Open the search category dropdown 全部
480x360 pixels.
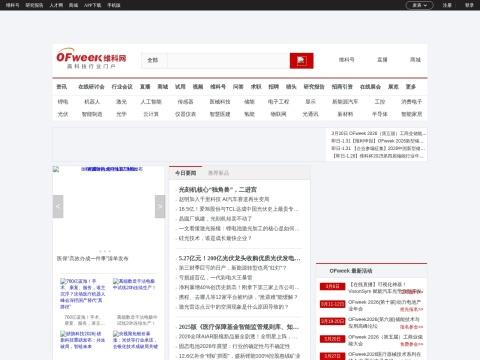tap(153, 60)
